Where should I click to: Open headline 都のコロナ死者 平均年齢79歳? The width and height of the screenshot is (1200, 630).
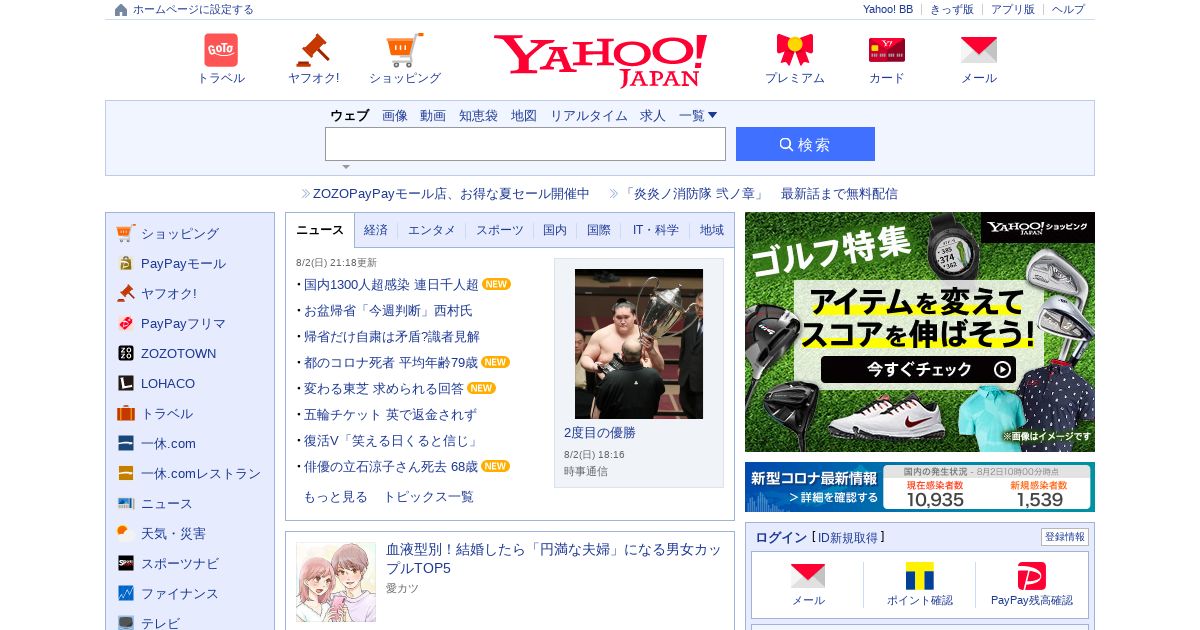(391, 363)
